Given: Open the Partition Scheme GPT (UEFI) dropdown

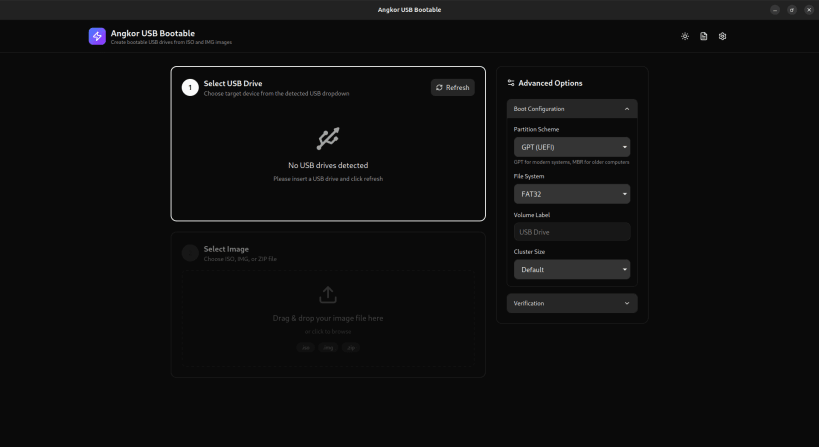Looking at the screenshot, I should [572, 147].
